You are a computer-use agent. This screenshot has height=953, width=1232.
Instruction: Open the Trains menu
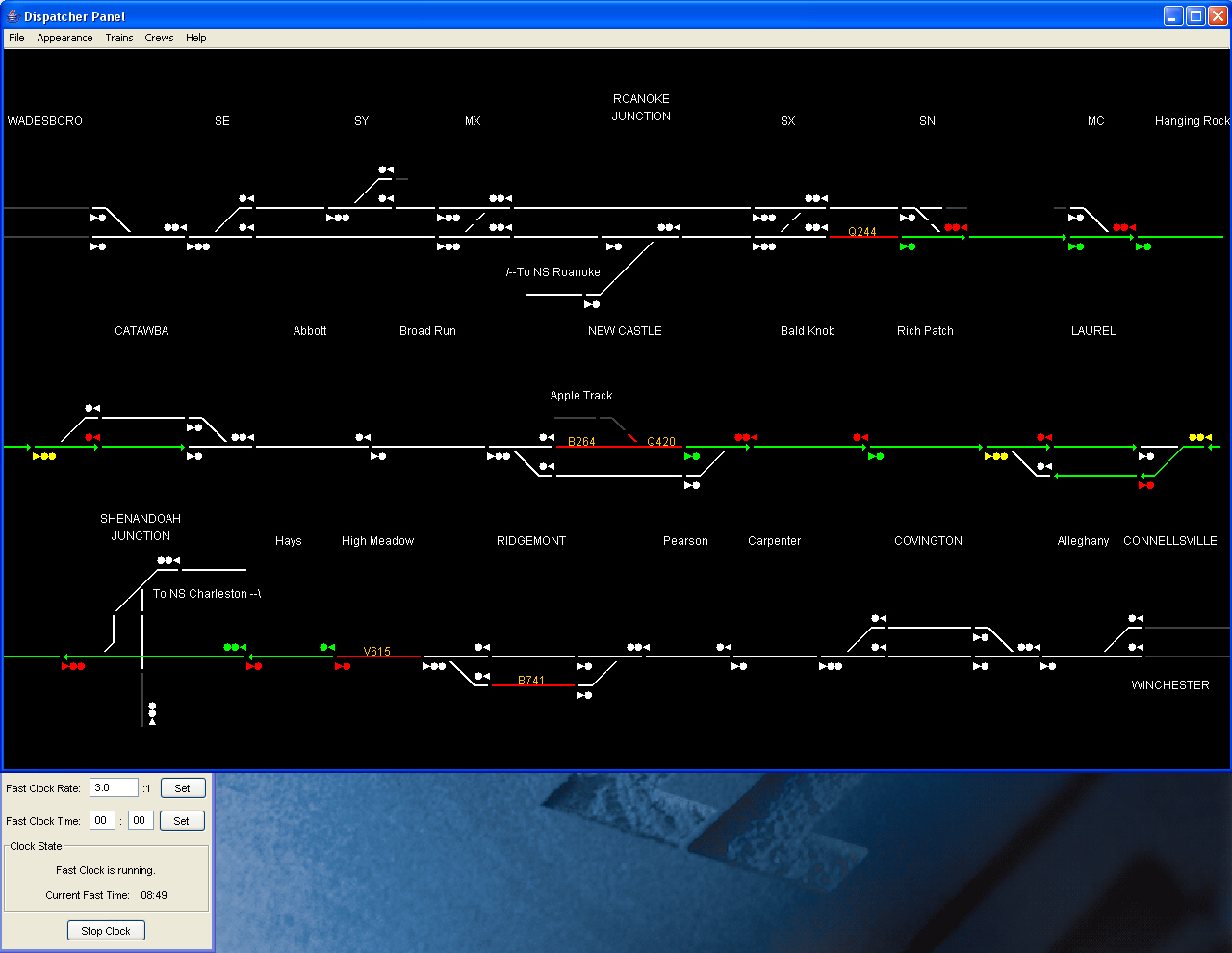point(119,38)
